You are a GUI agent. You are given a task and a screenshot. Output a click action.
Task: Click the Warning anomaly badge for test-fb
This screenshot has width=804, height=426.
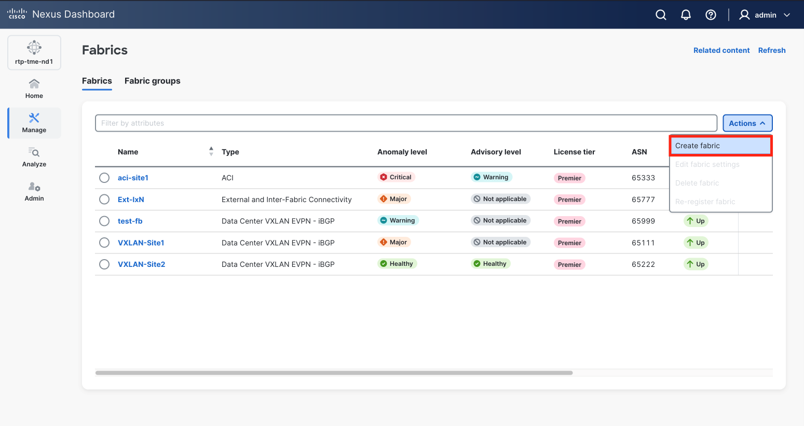397,220
